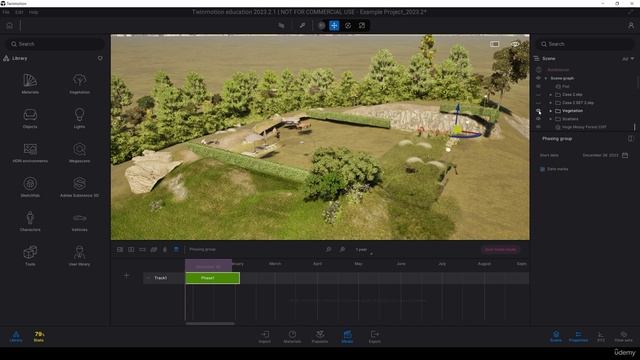Select the Vegetation tree row
This screenshot has height=360, width=640.
pyautogui.click(x=585, y=111)
